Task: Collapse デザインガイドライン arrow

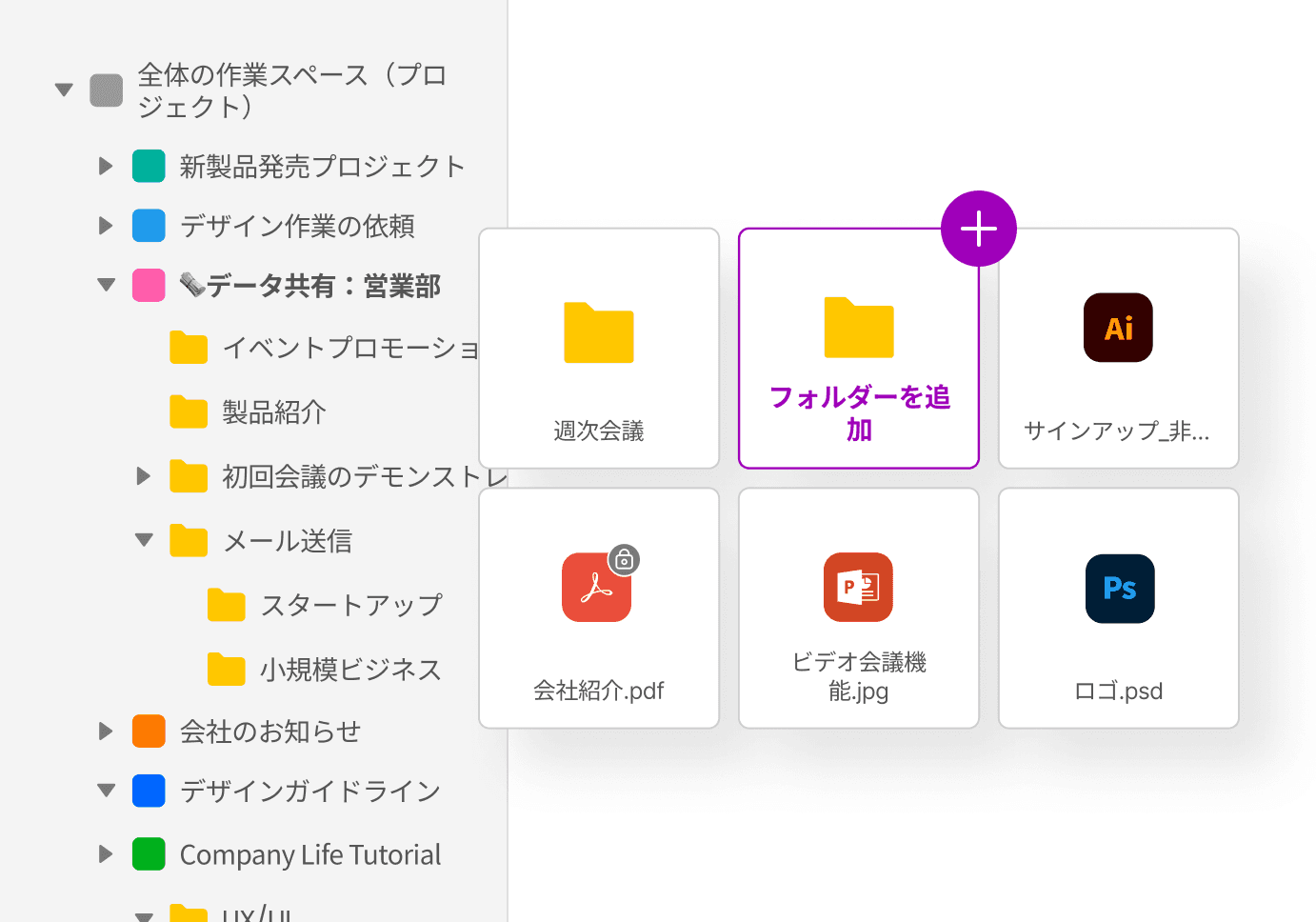Action: [107, 791]
